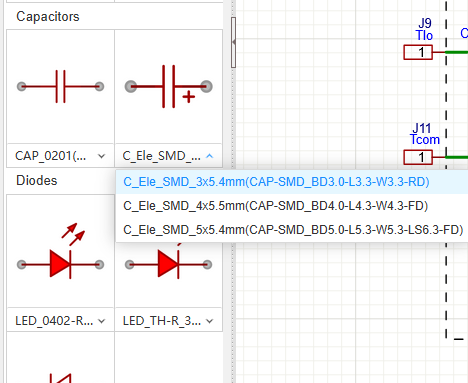This screenshot has width=468, height=383.
Task: Click the J11 designator label
Action: pos(422,128)
